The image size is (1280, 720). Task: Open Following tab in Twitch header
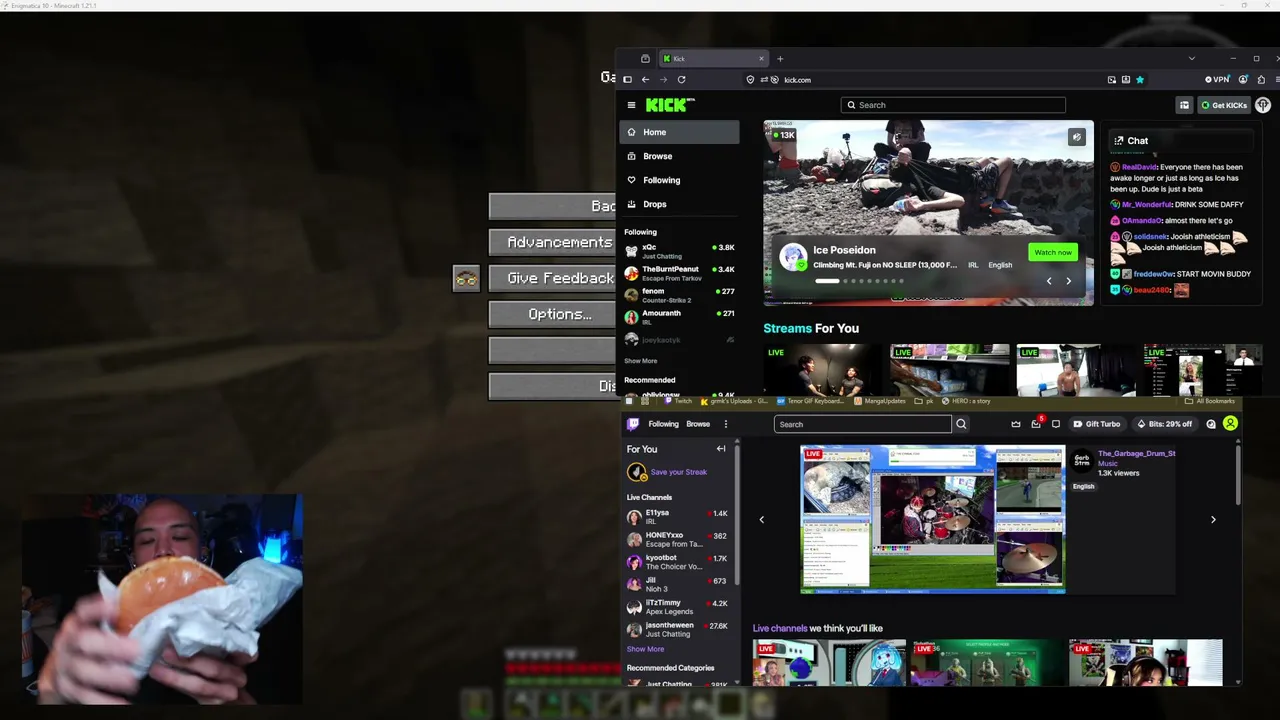[x=663, y=424]
